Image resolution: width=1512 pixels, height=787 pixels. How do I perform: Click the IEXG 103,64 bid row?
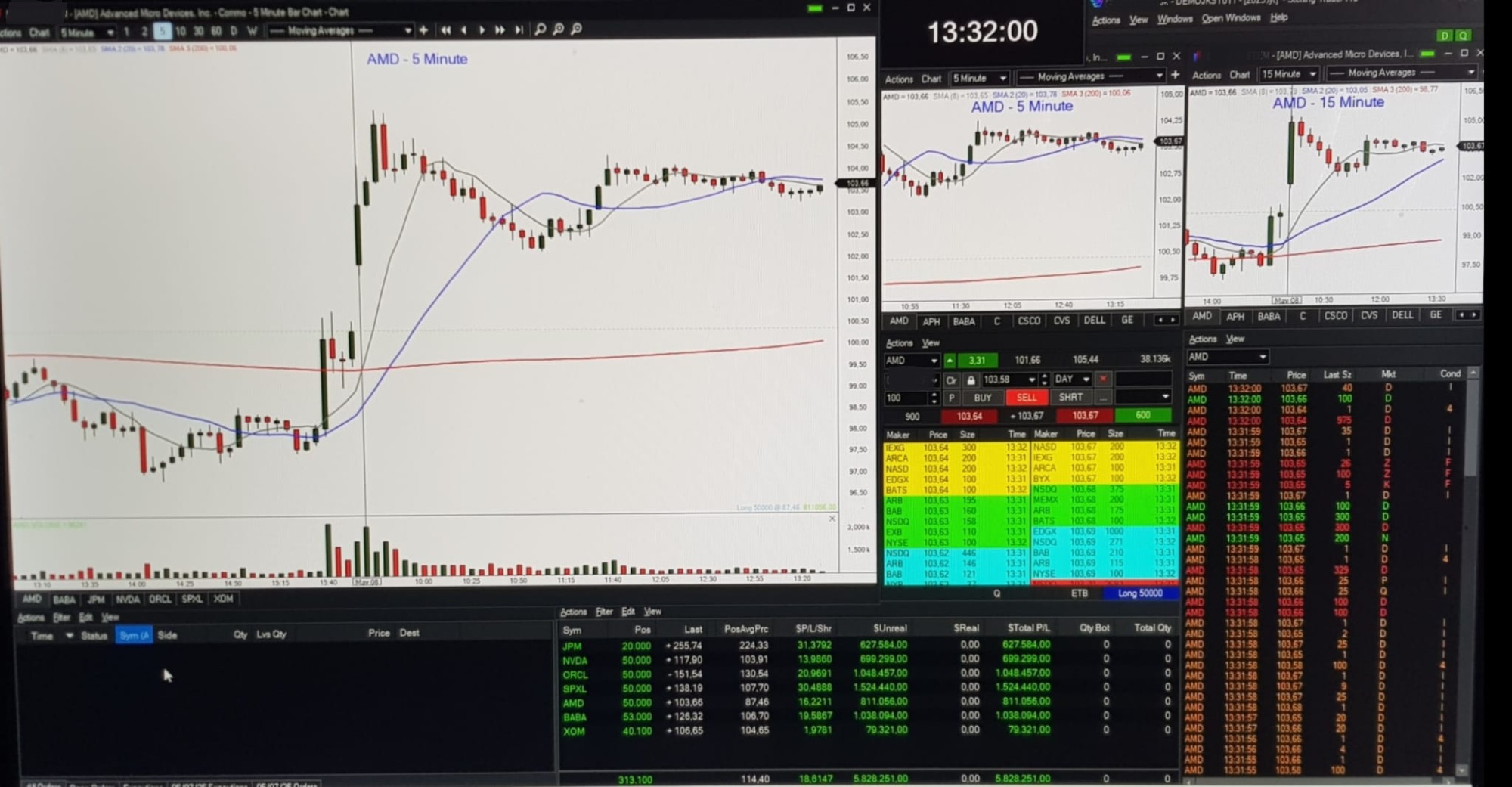pyautogui.click(x=956, y=448)
